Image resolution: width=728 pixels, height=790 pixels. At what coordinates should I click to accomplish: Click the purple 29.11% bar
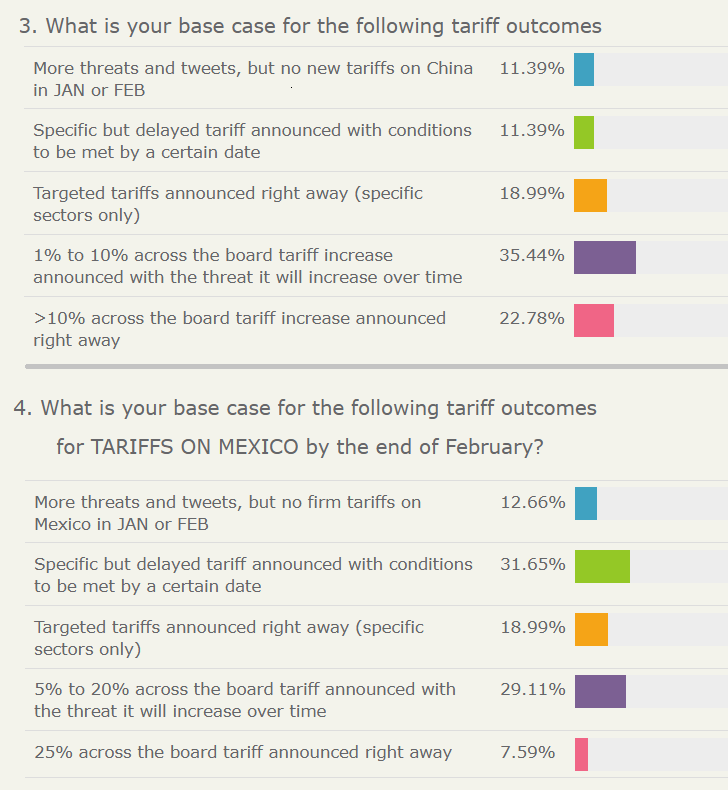[x=601, y=692]
